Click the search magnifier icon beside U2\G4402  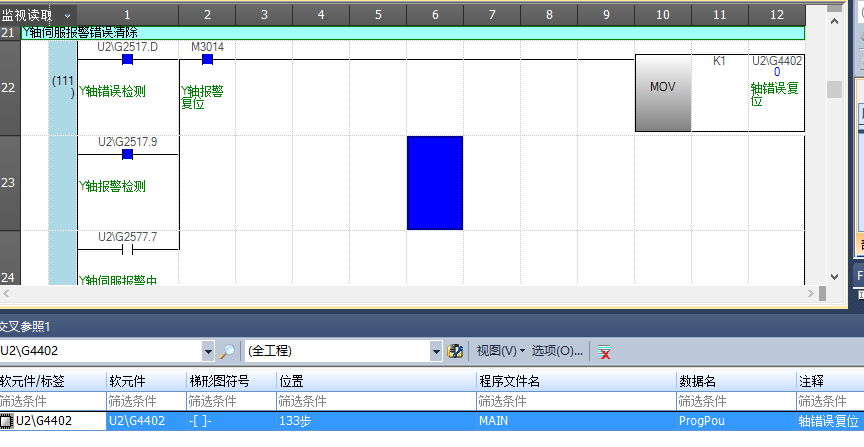[x=228, y=351]
